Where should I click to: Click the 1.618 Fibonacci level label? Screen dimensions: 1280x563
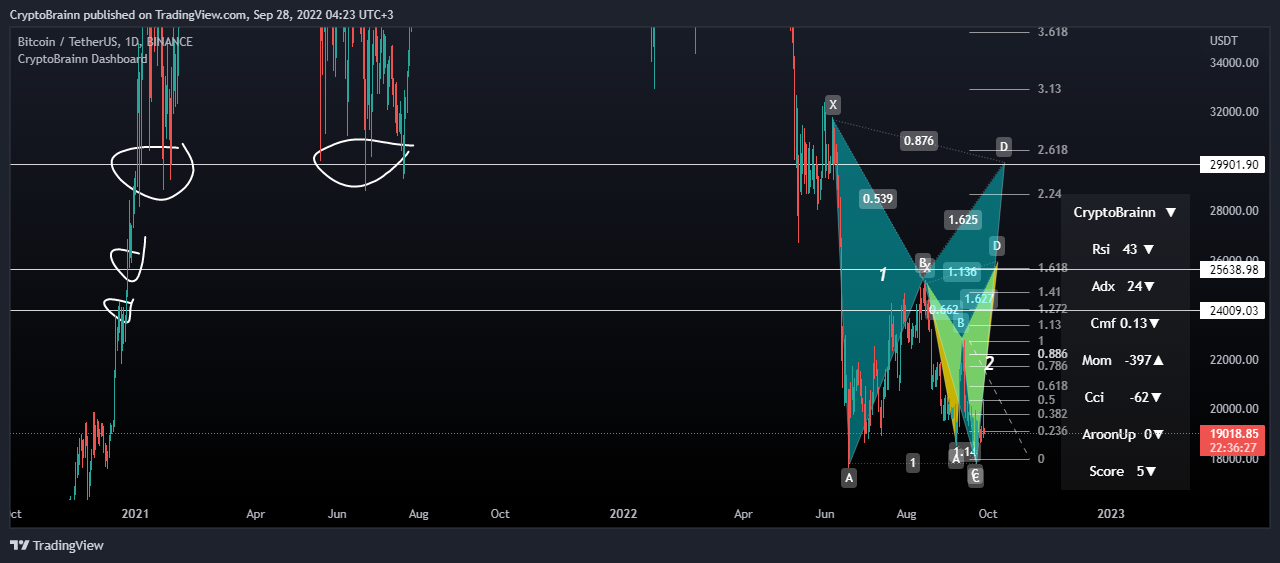[1053, 268]
